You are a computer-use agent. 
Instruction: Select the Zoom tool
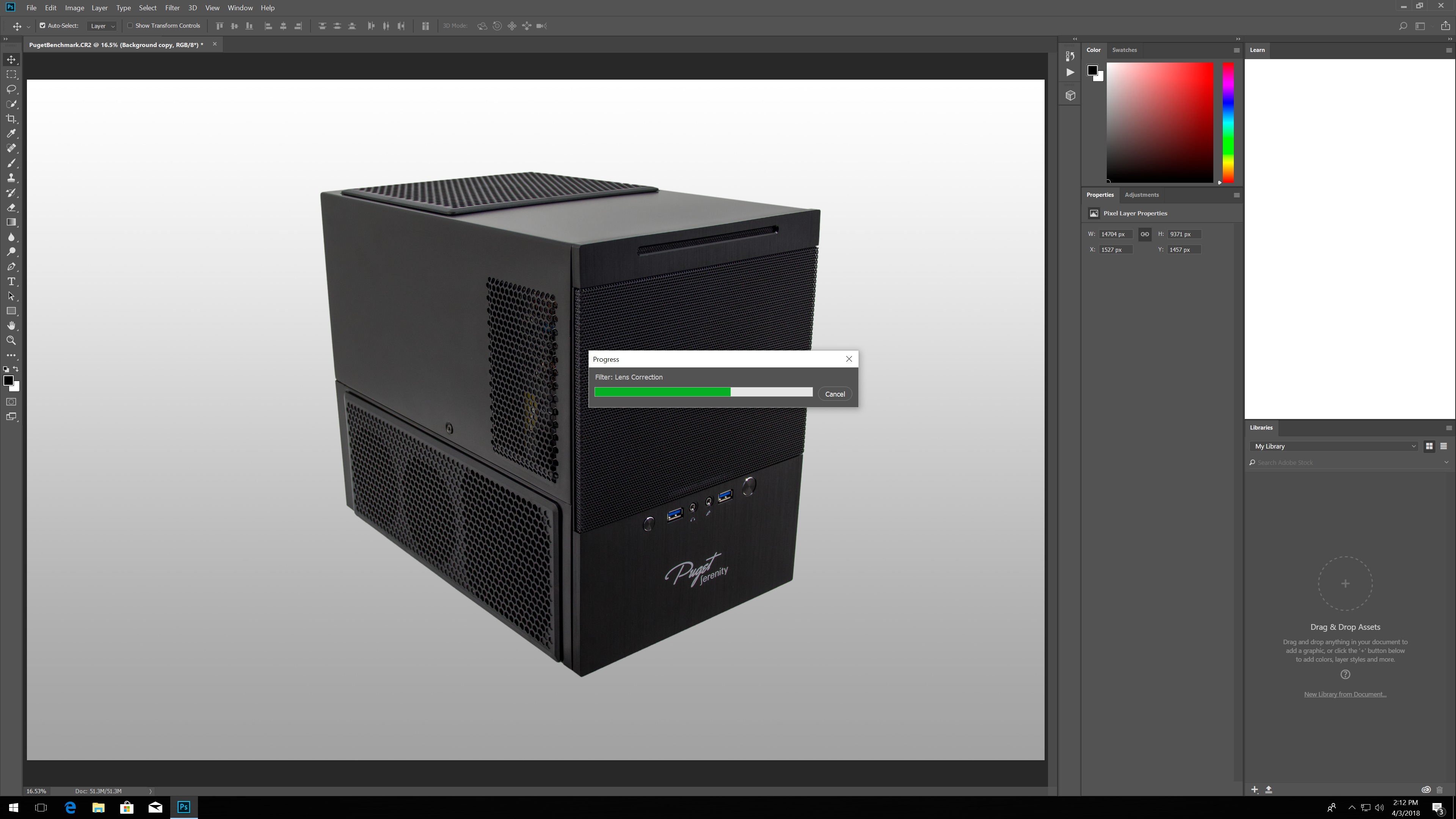pyautogui.click(x=11, y=340)
